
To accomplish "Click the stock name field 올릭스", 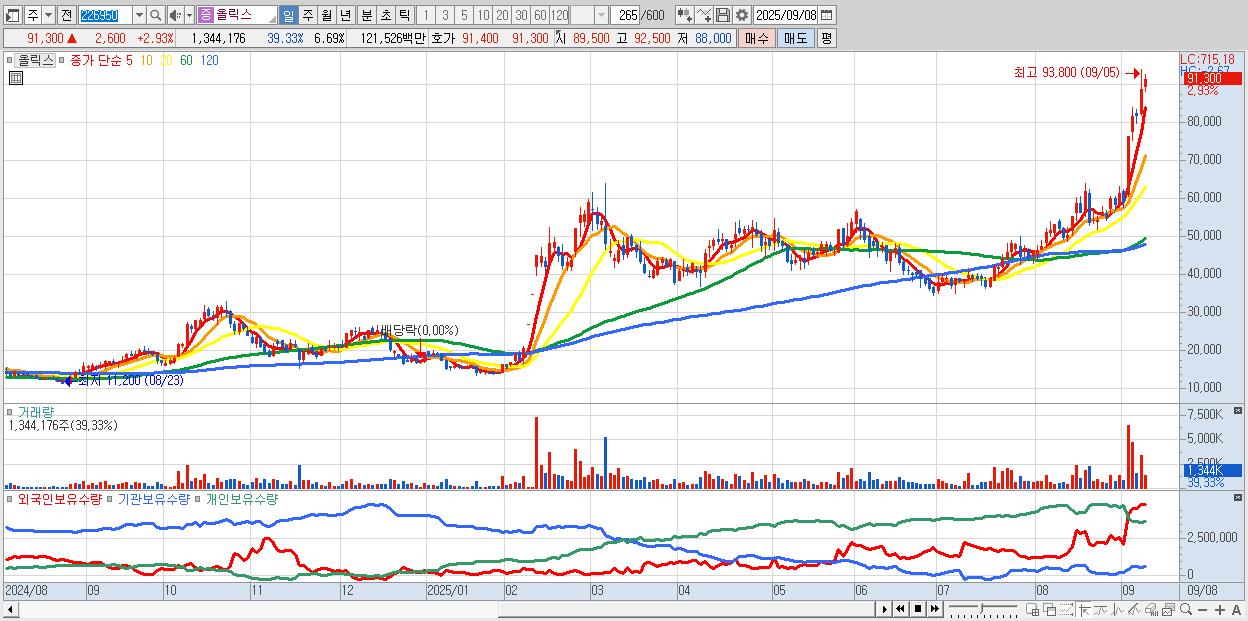I will [x=246, y=15].
